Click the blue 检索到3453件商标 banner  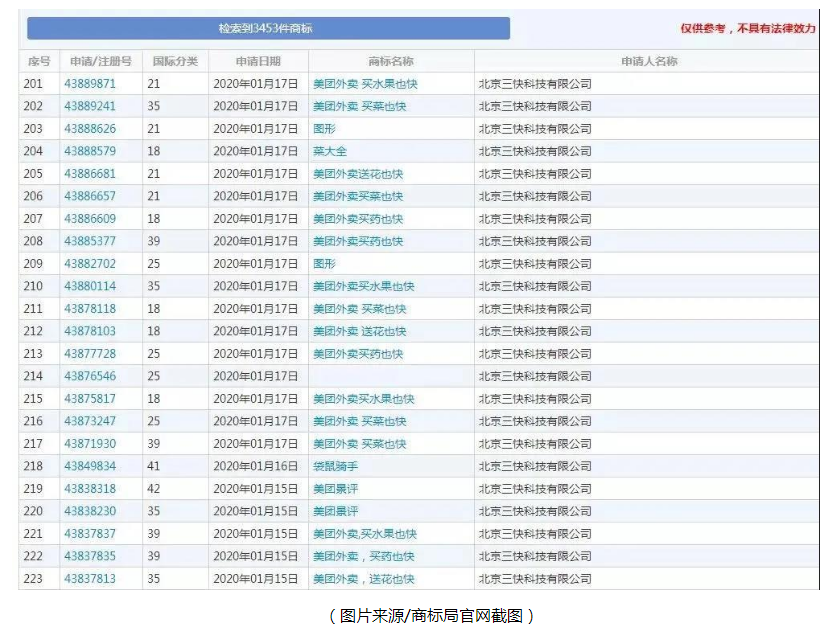click(268, 28)
